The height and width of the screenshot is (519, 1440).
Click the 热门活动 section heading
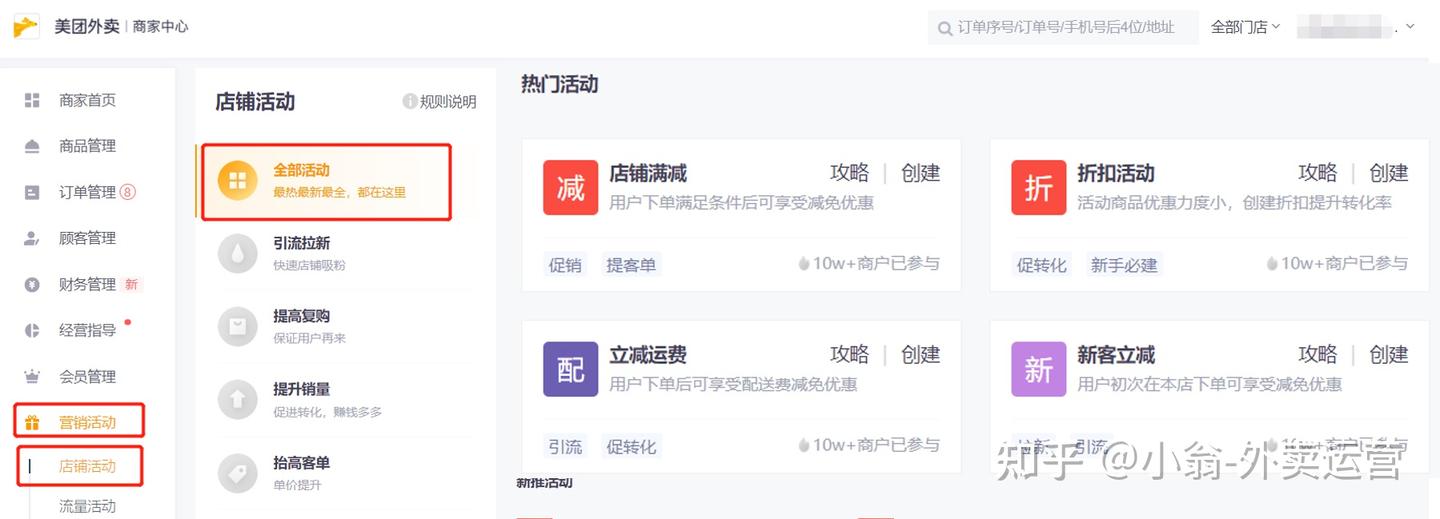tap(560, 85)
